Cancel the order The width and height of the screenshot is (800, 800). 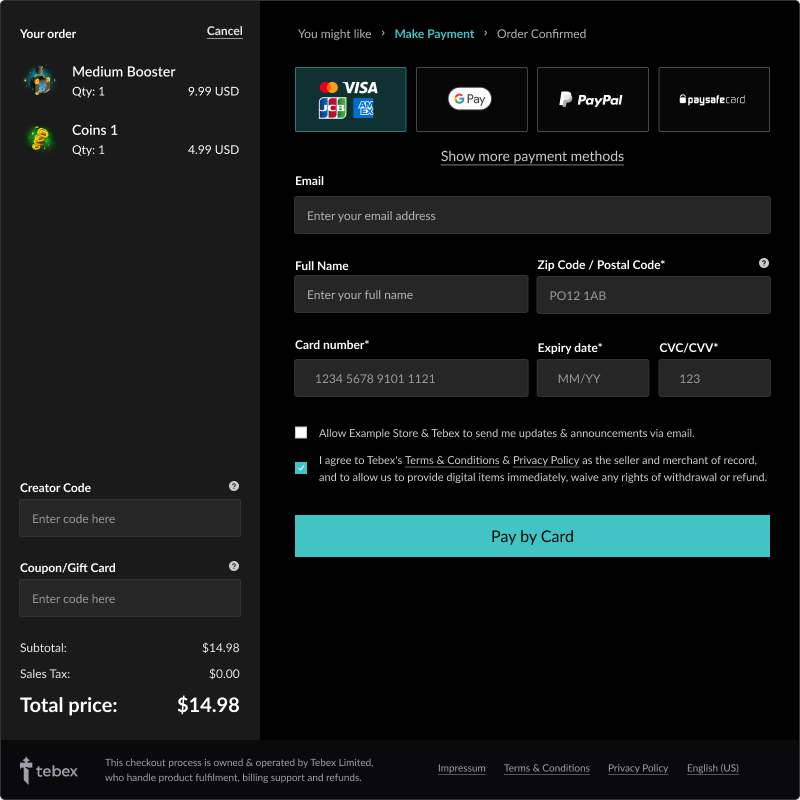[x=224, y=31]
